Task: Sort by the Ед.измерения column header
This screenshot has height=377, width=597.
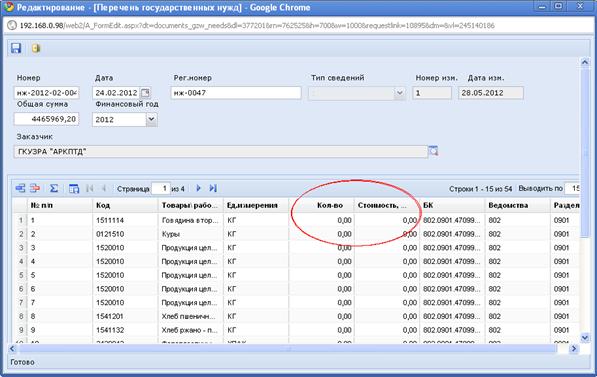Action: 256,205
